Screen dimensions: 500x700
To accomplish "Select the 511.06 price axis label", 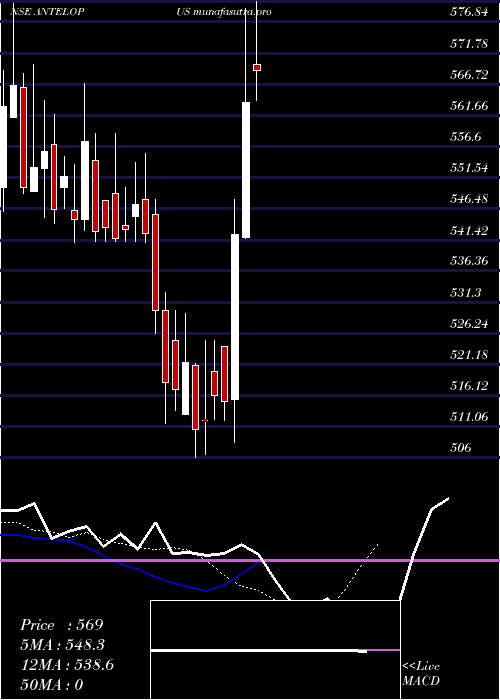I will click(x=469, y=417).
